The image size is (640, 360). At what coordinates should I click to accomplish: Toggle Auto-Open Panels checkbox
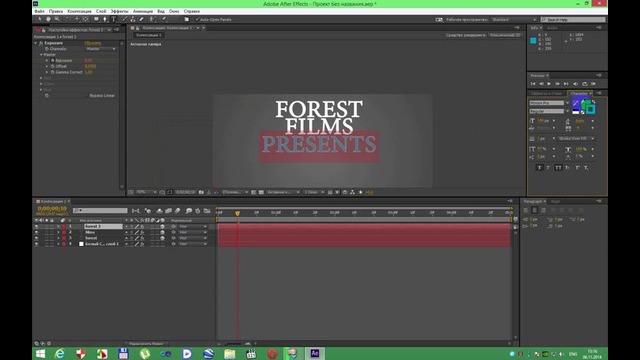pyautogui.click(x=197, y=19)
